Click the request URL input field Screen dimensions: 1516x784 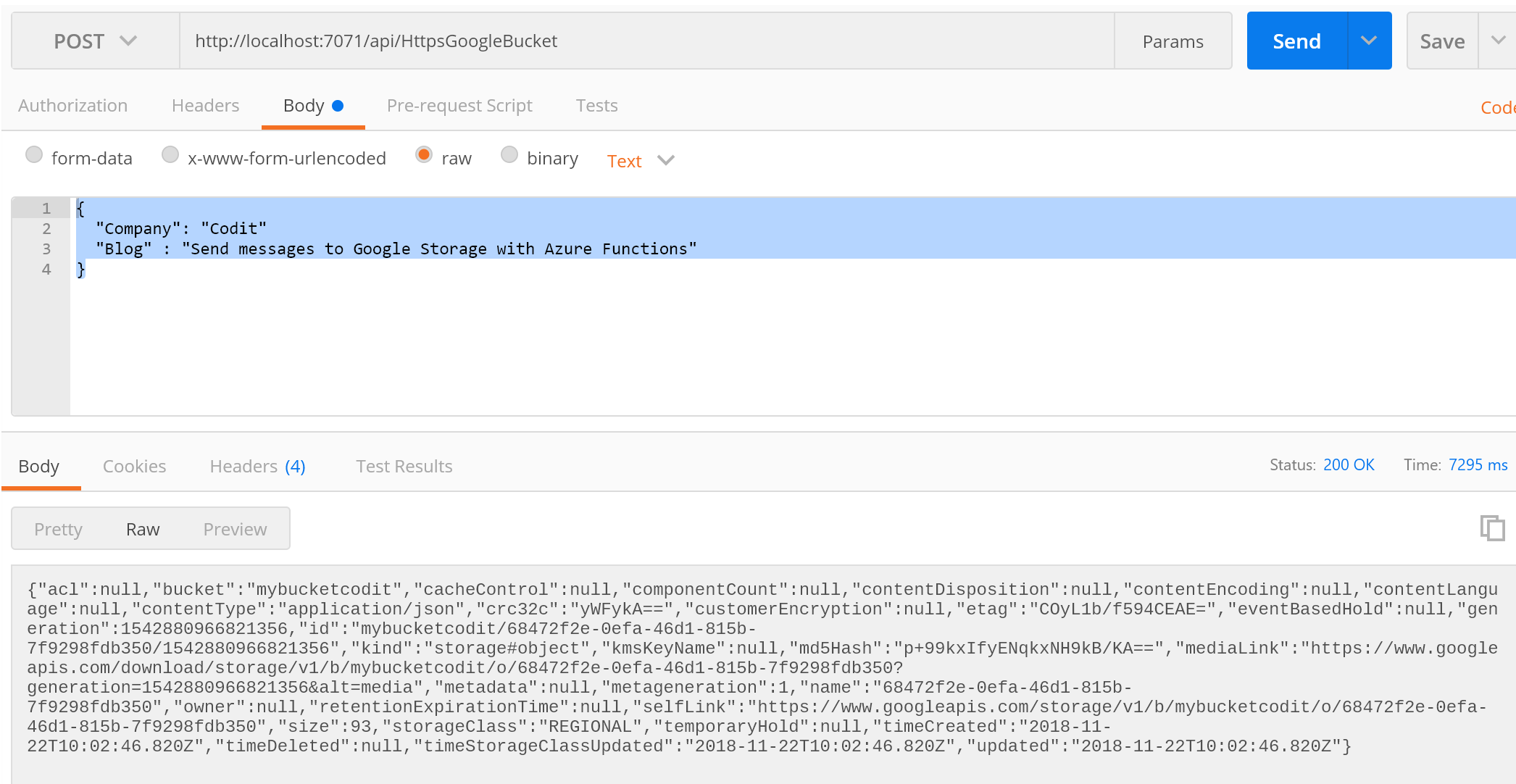(645, 41)
